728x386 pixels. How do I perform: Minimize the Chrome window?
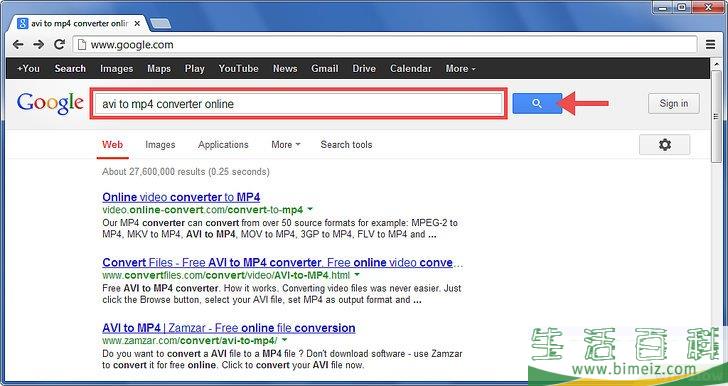click(x=662, y=7)
